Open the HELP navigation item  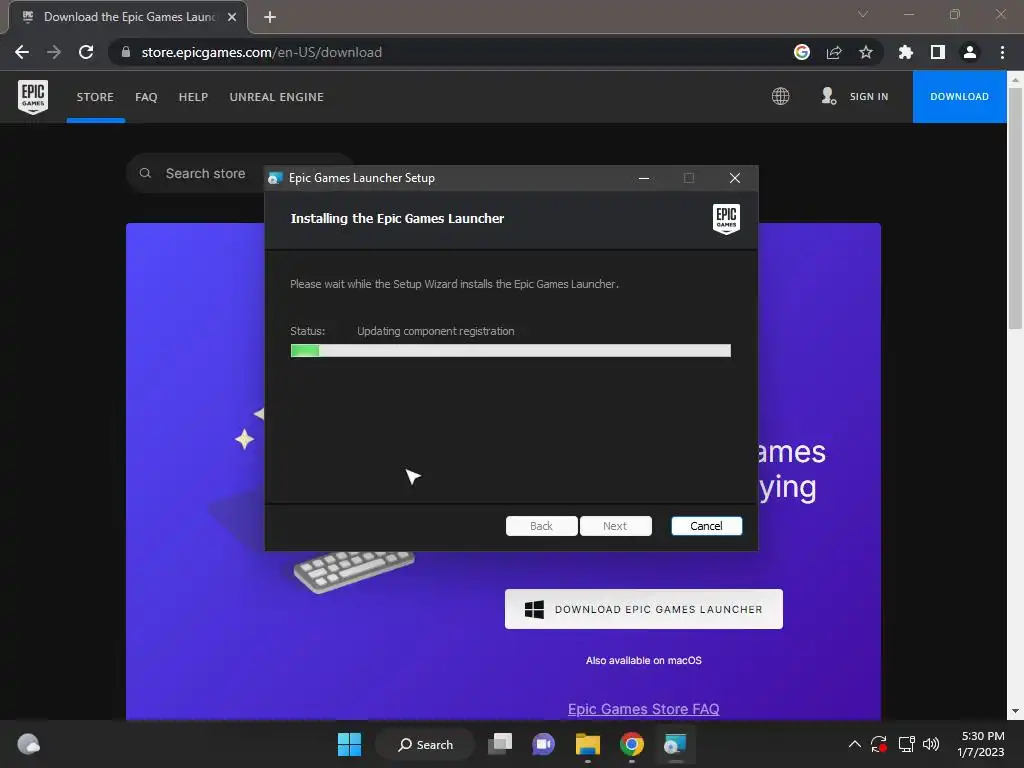193,97
